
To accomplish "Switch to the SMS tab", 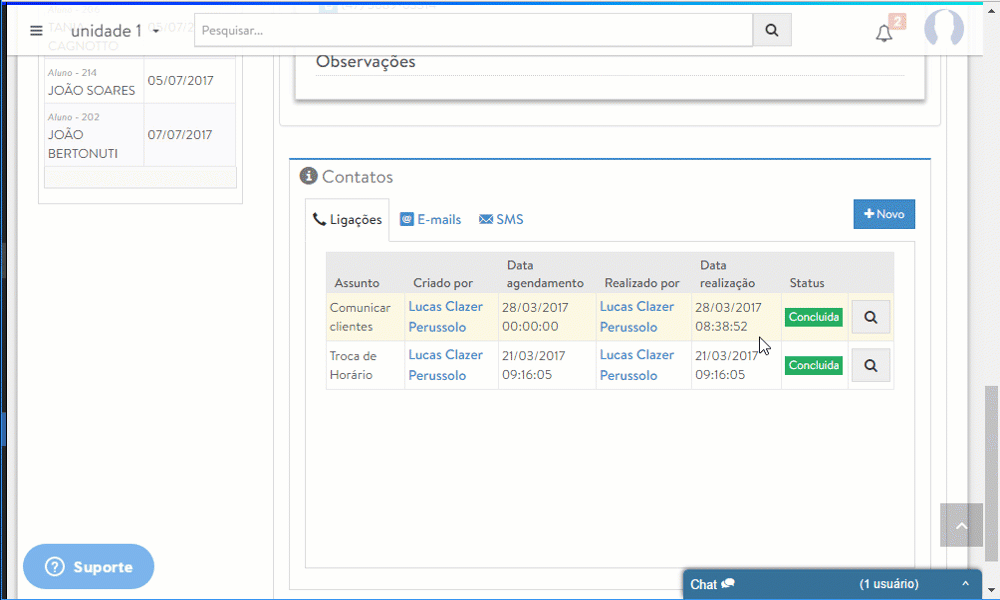I will 501,219.
